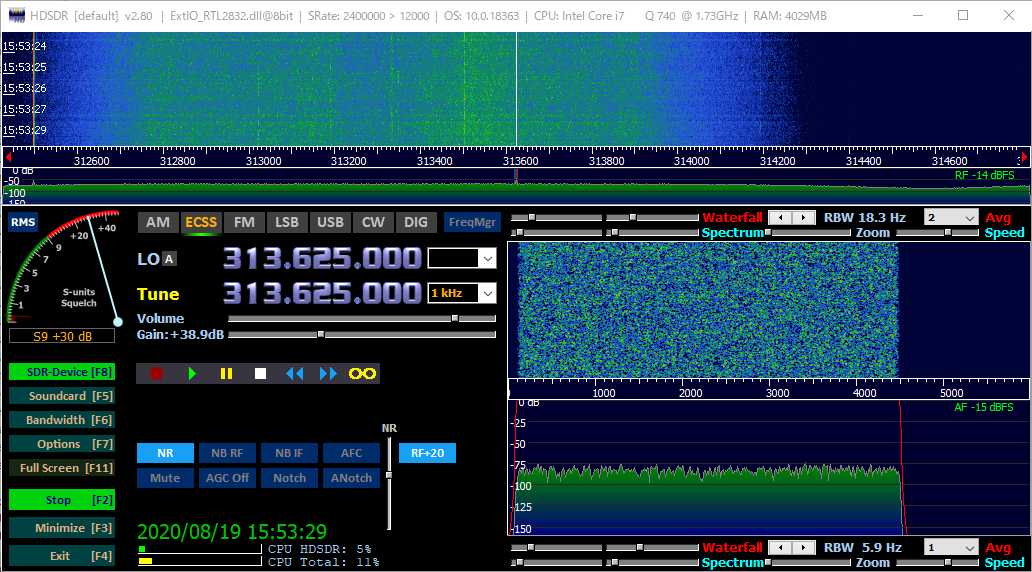This screenshot has width=1032, height=572.
Task: Click the date and time readout
Action: coord(232,532)
